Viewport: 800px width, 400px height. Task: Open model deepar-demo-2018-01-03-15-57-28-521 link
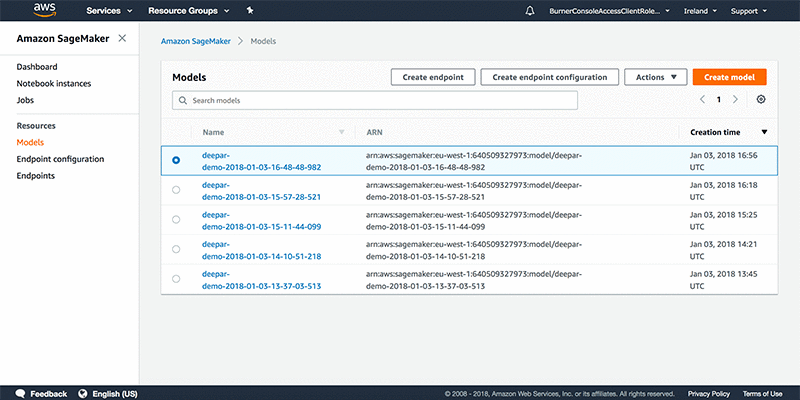click(x=261, y=190)
